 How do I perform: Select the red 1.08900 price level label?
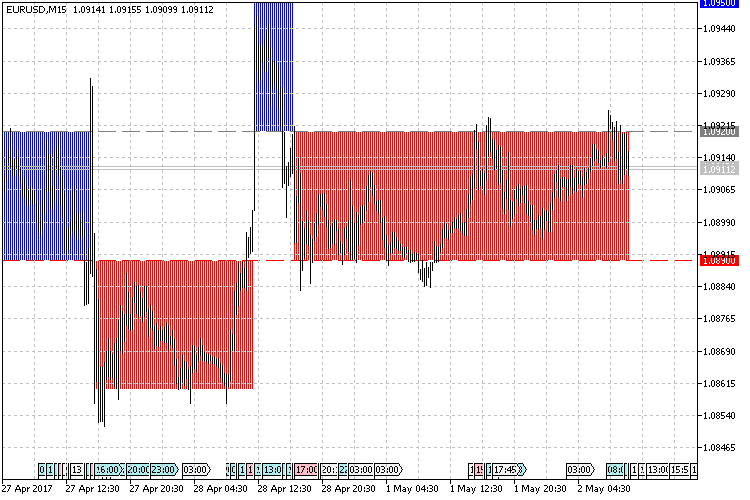720,260
